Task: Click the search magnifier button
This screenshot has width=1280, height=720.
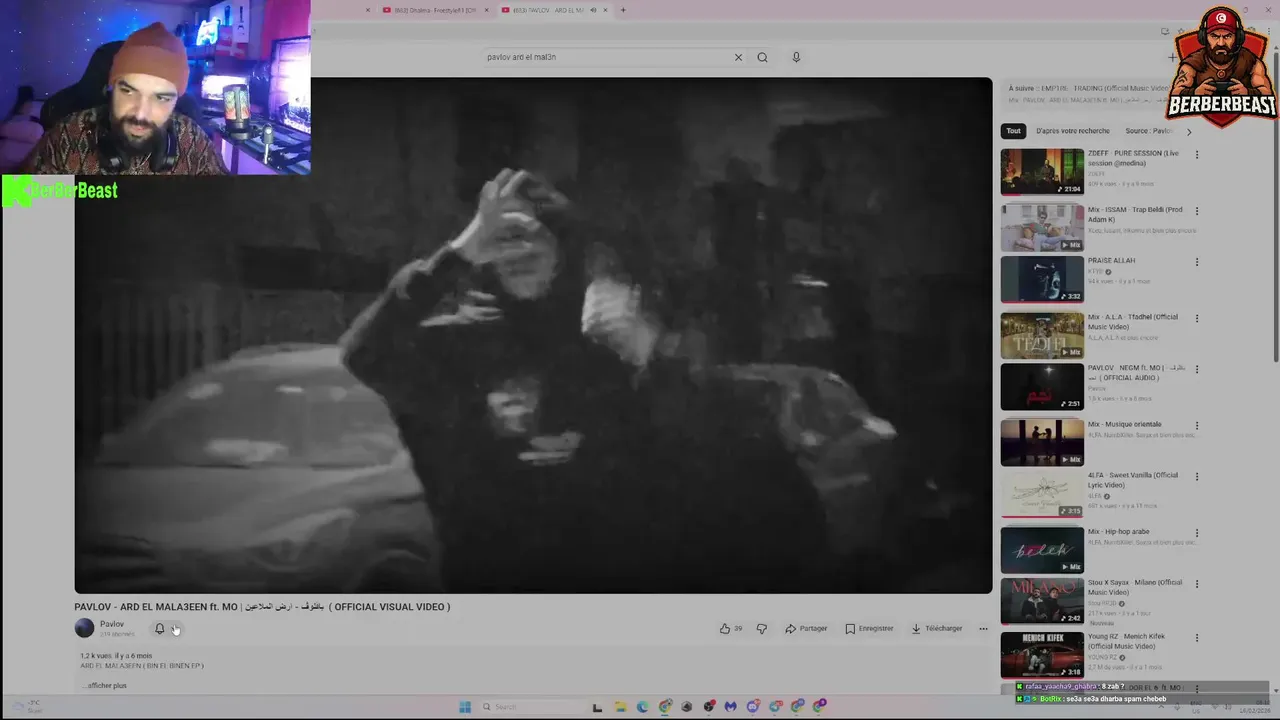Action: point(762,57)
